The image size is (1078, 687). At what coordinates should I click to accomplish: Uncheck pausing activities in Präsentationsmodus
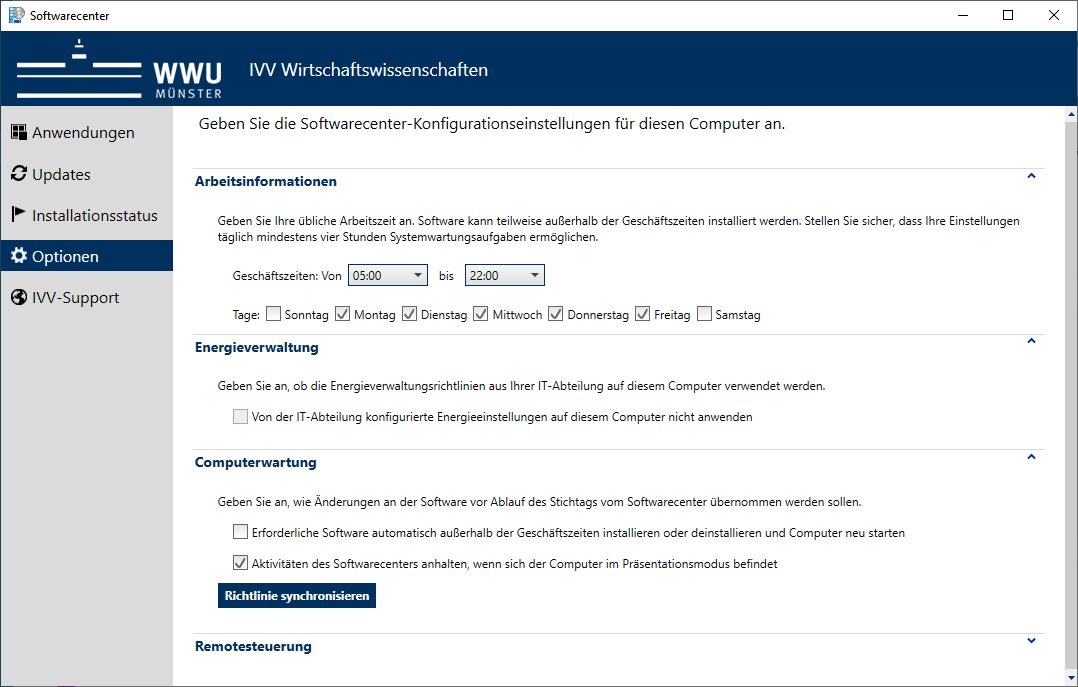pyautogui.click(x=240, y=563)
